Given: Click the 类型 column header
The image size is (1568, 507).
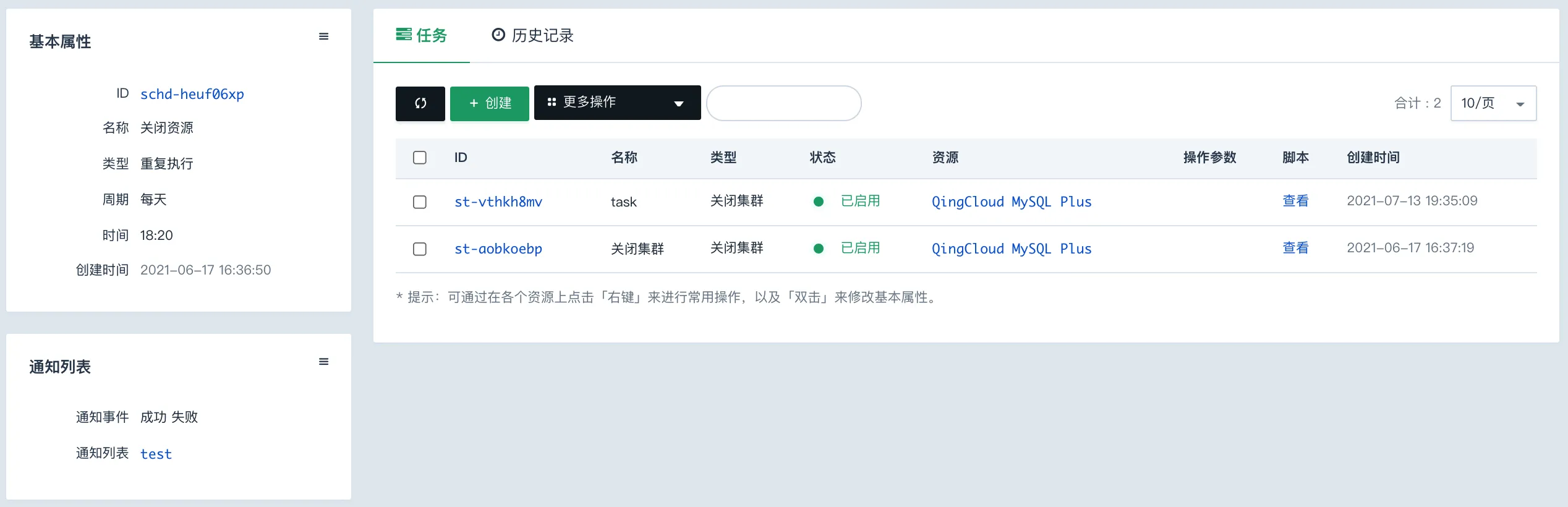Looking at the screenshot, I should point(723,158).
